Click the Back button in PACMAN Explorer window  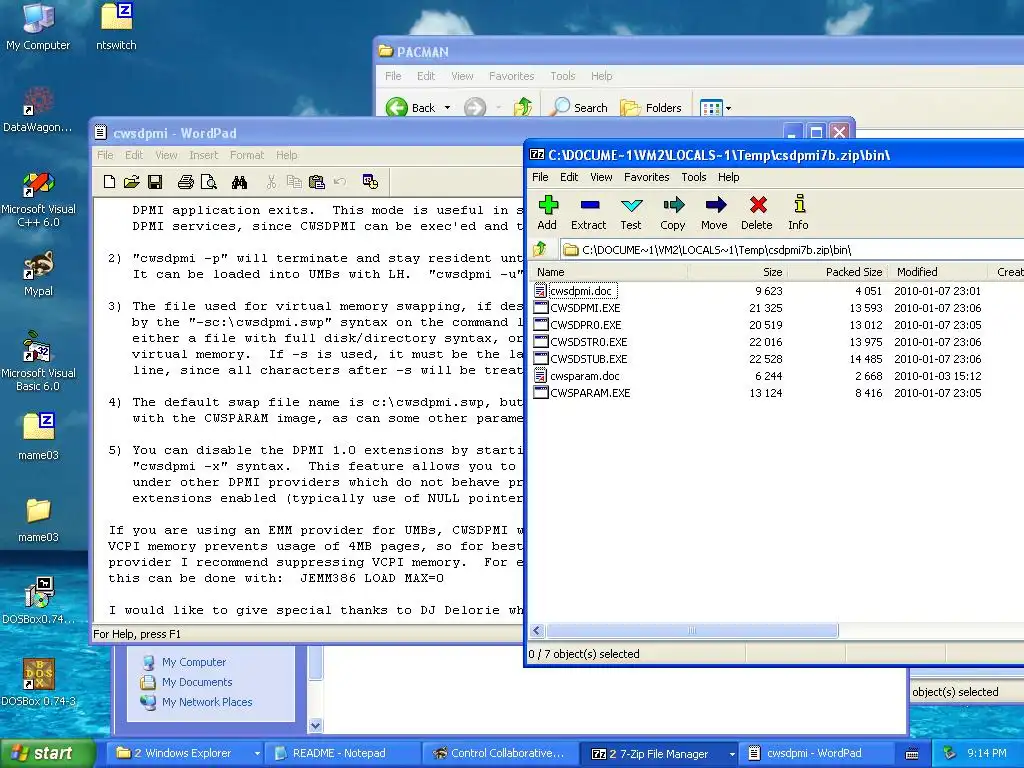pos(410,108)
